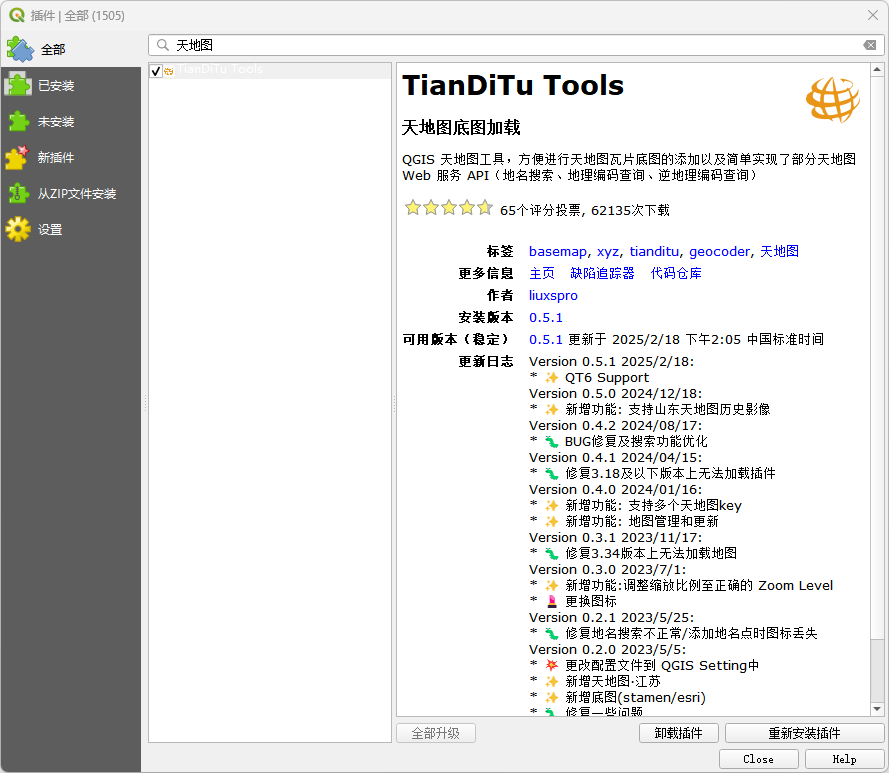
Task: Click the small globe icon in plugin list row
Action: [169, 71]
